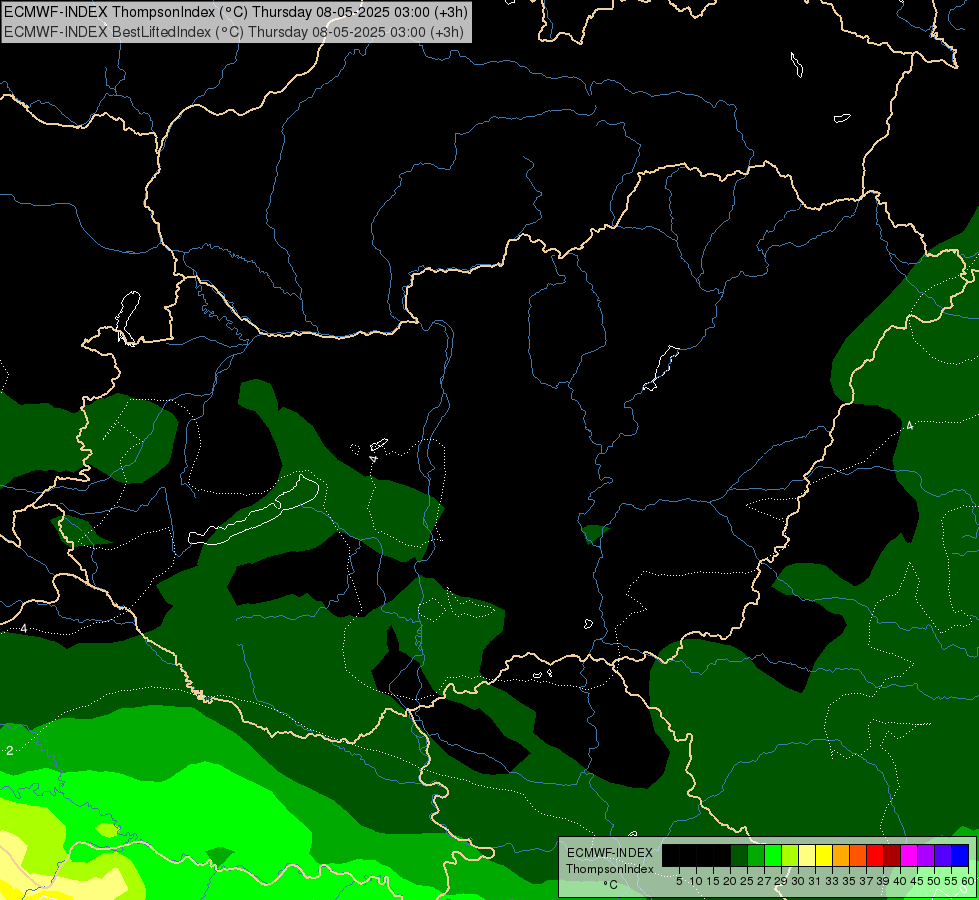The width and height of the screenshot is (979, 900).
Task: Click the contour label 2 on the map
Action: click(9, 751)
